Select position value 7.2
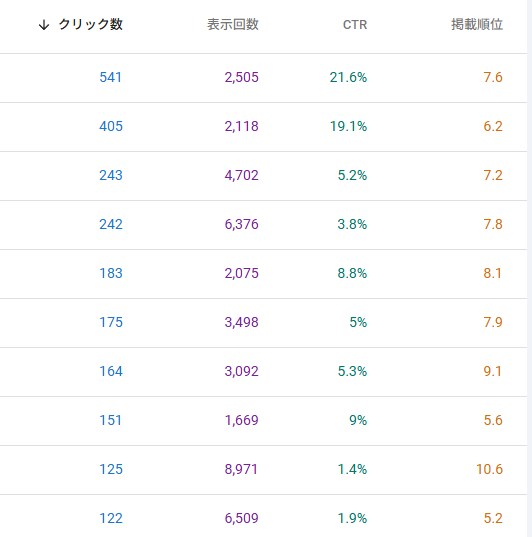This screenshot has width=532, height=537. click(493, 175)
